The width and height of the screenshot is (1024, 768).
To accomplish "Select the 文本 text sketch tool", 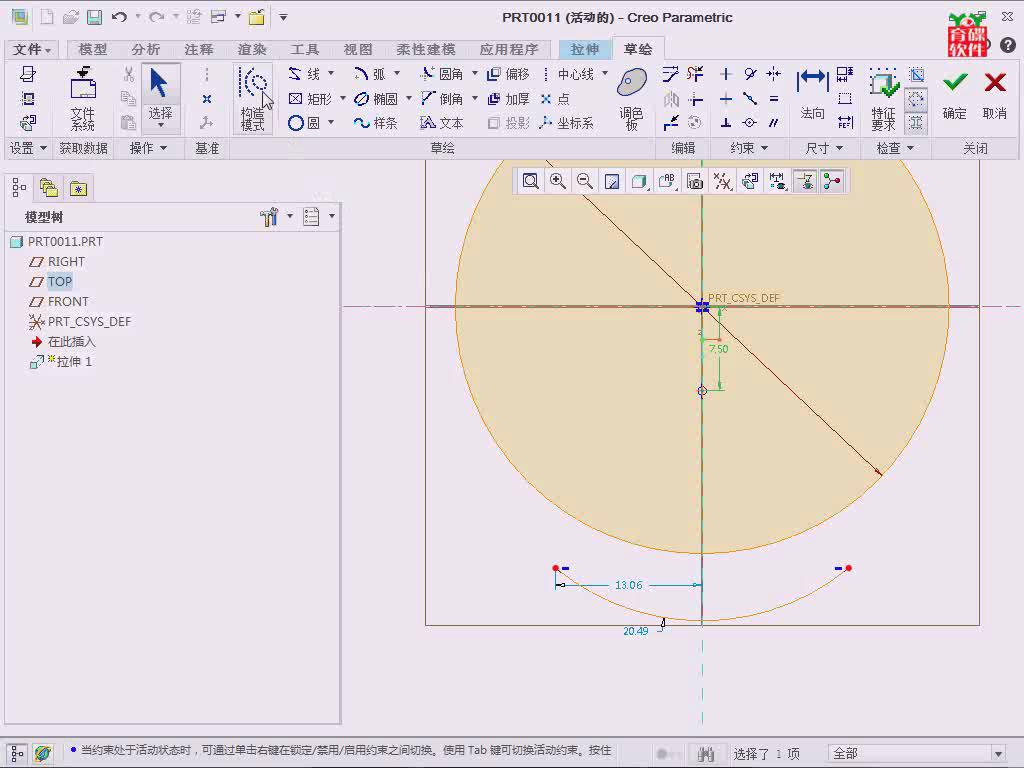I will tap(442, 123).
